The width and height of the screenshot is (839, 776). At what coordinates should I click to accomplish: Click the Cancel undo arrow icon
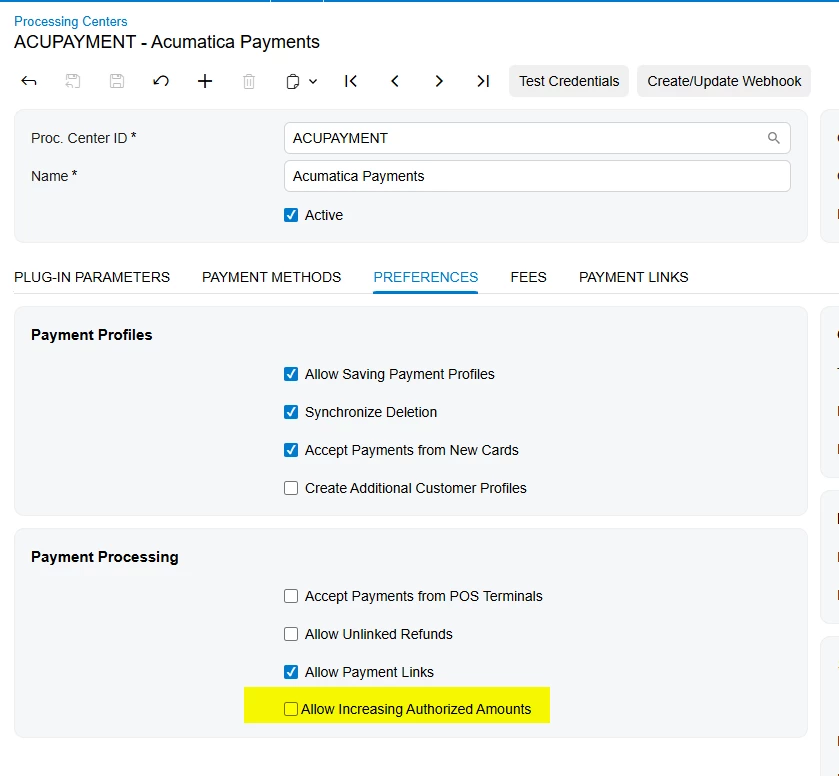161,81
